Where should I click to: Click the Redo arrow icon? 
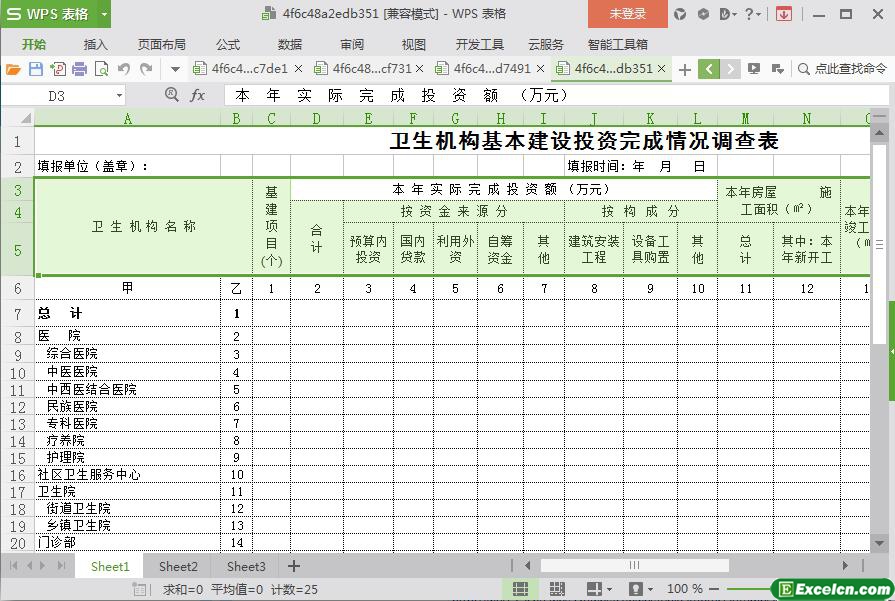pos(146,69)
